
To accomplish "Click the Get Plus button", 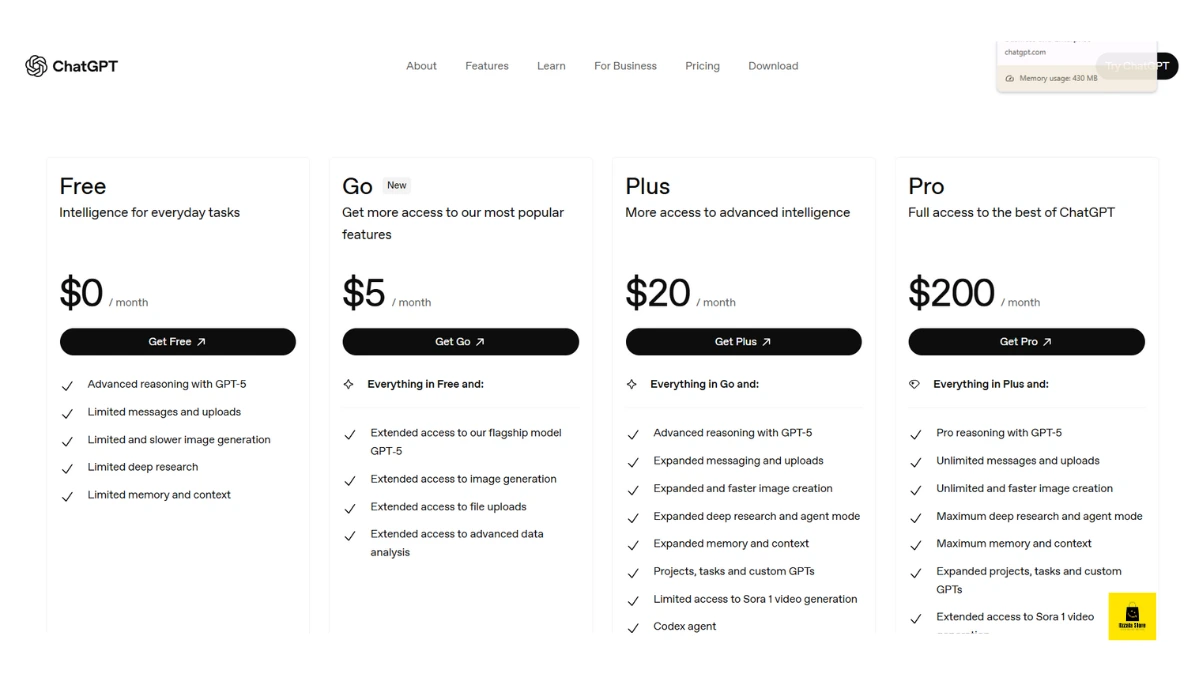I will [743, 341].
